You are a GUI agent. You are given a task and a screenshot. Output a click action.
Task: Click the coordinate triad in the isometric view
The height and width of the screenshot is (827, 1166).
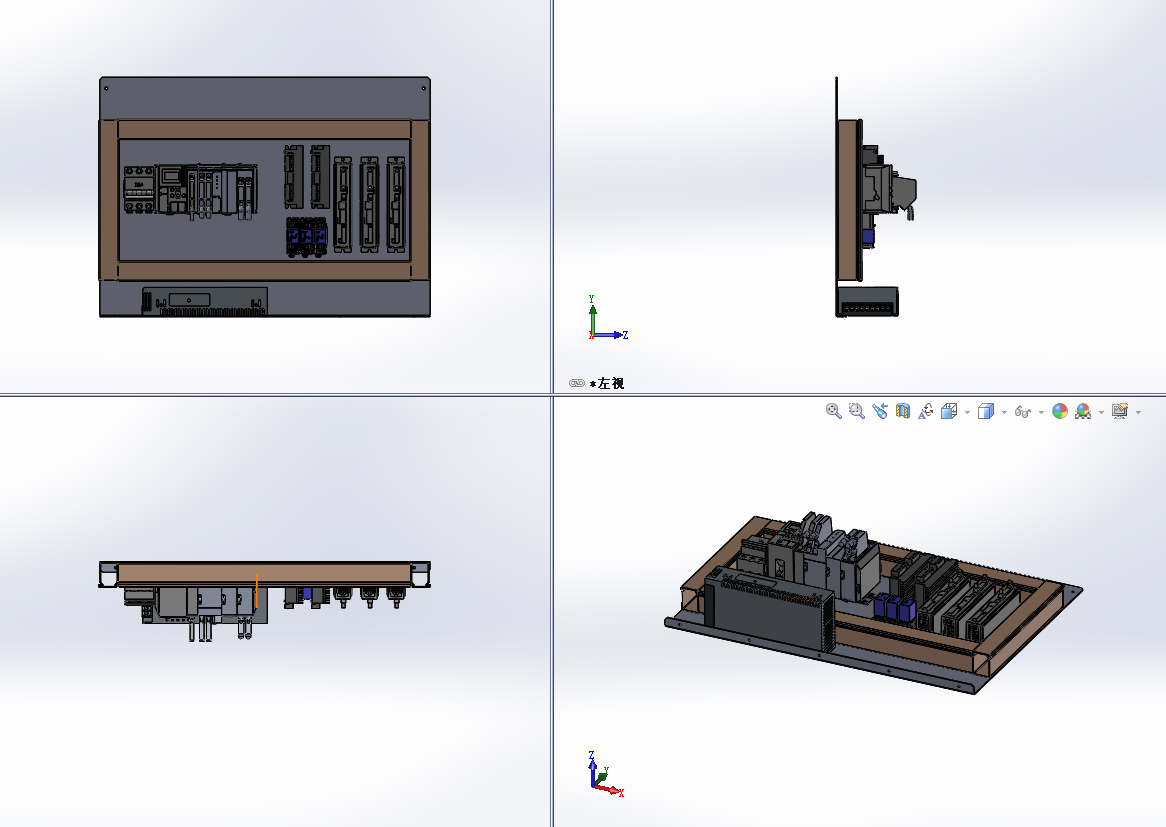(x=606, y=775)
